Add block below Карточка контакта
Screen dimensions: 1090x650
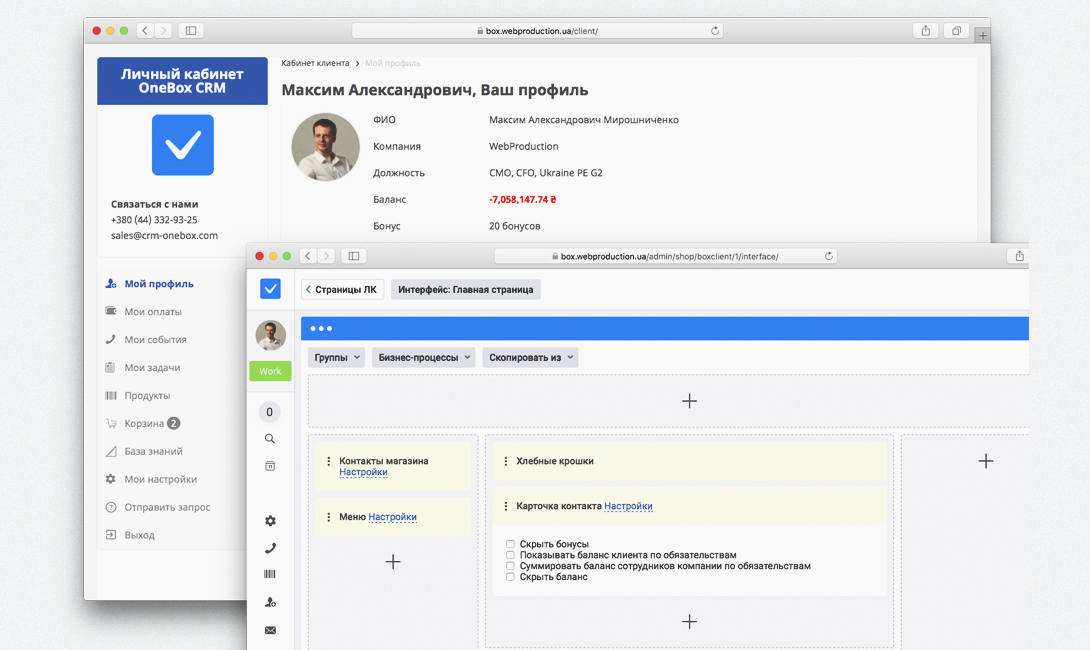coord(689,621)
